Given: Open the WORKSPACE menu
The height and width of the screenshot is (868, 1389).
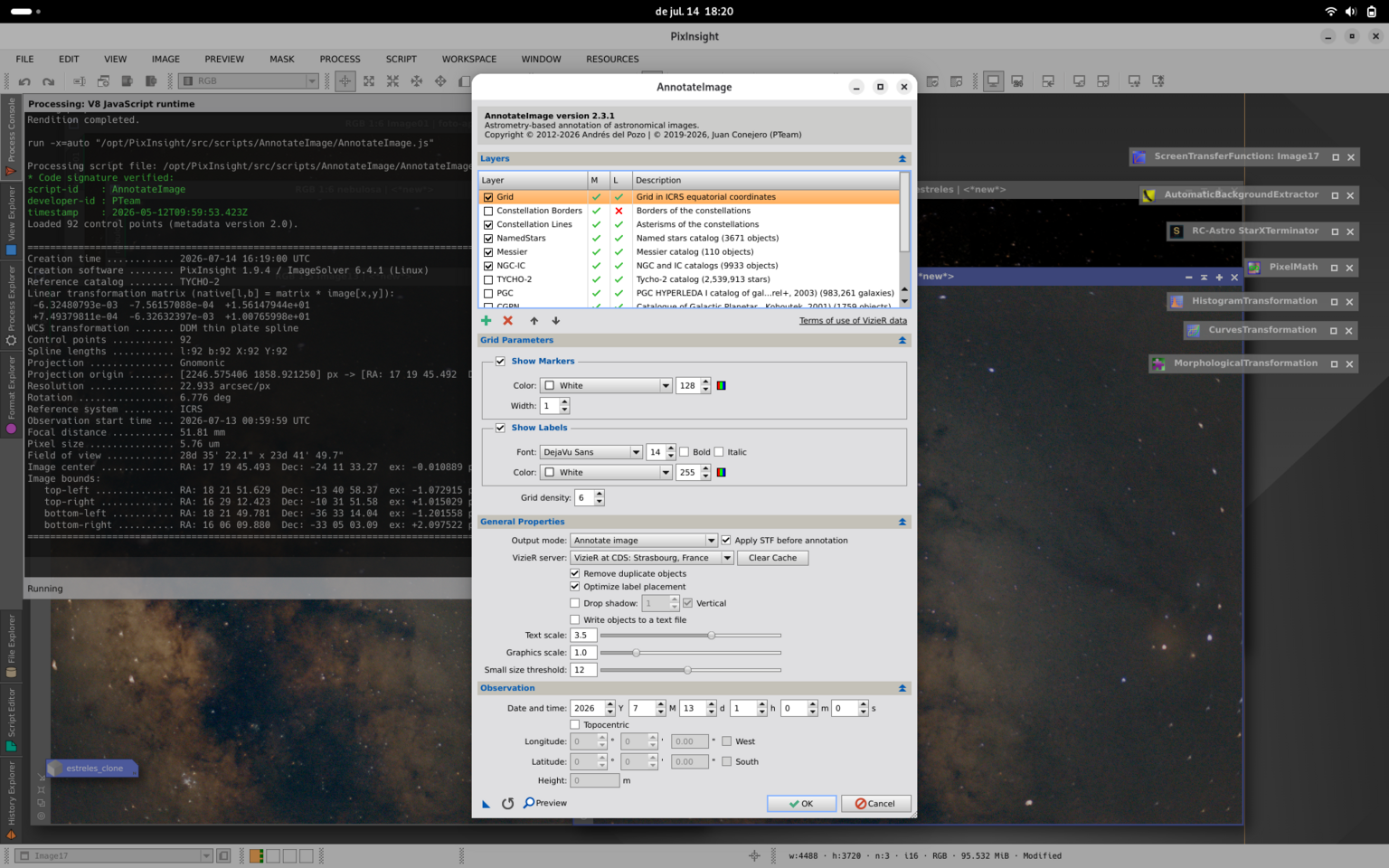Looking at the screenshot, I should pos(469,59).
